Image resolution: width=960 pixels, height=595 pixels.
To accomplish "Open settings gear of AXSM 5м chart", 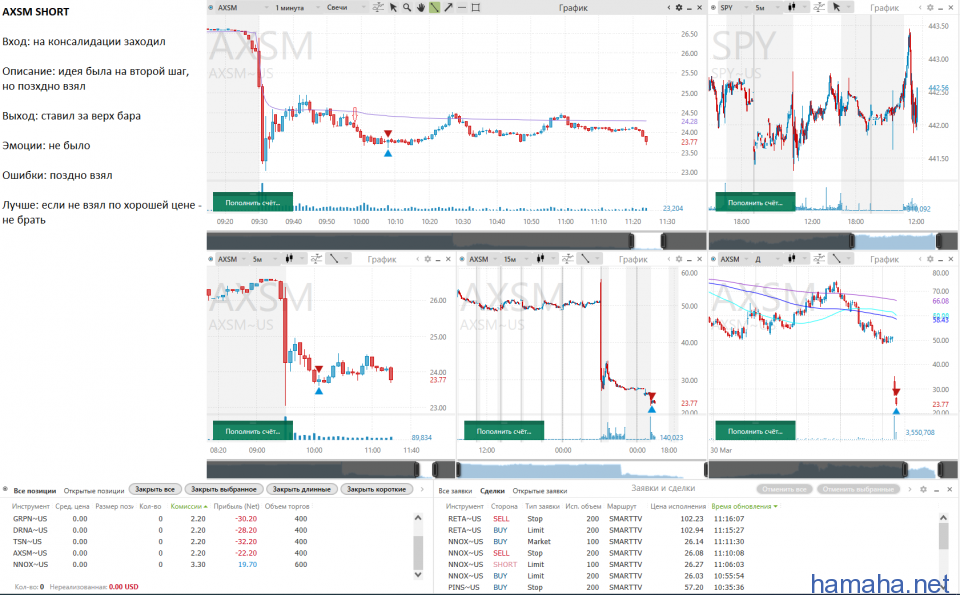I will 427,259.
